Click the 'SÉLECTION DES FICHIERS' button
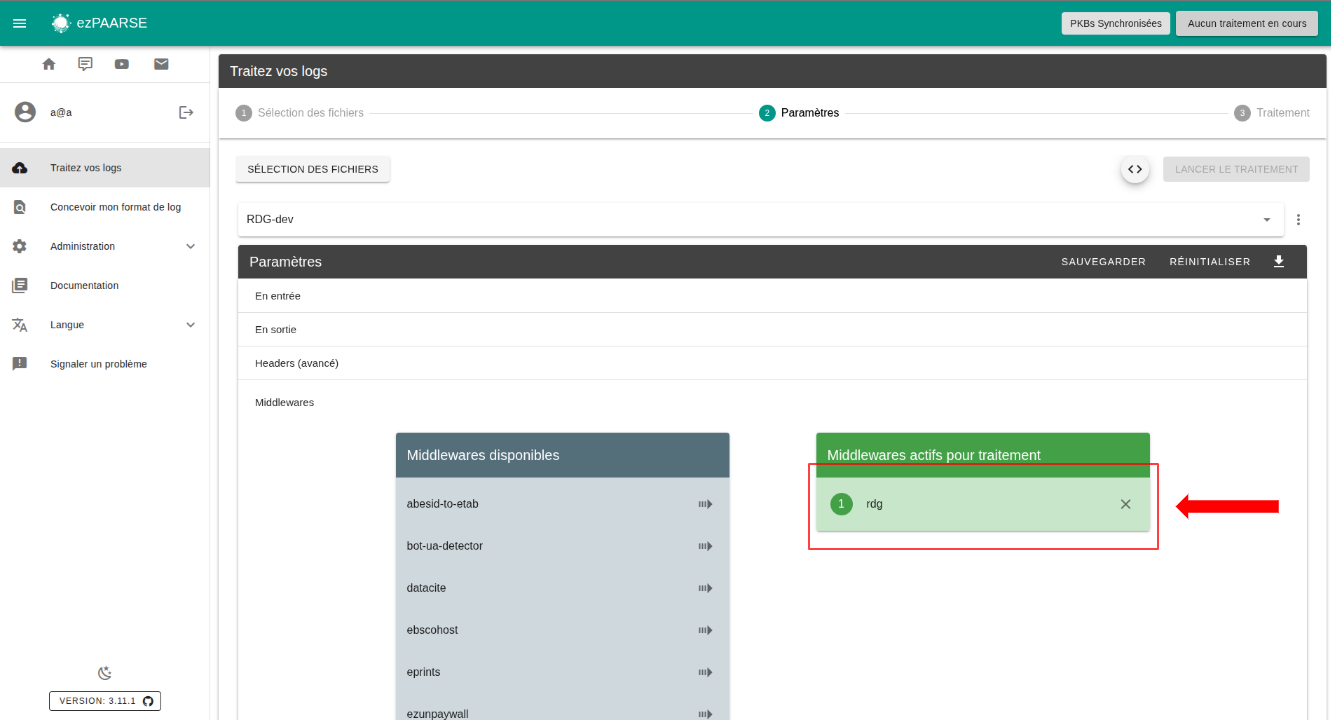Screen dimensions: 1331x720 click(313, 169)
